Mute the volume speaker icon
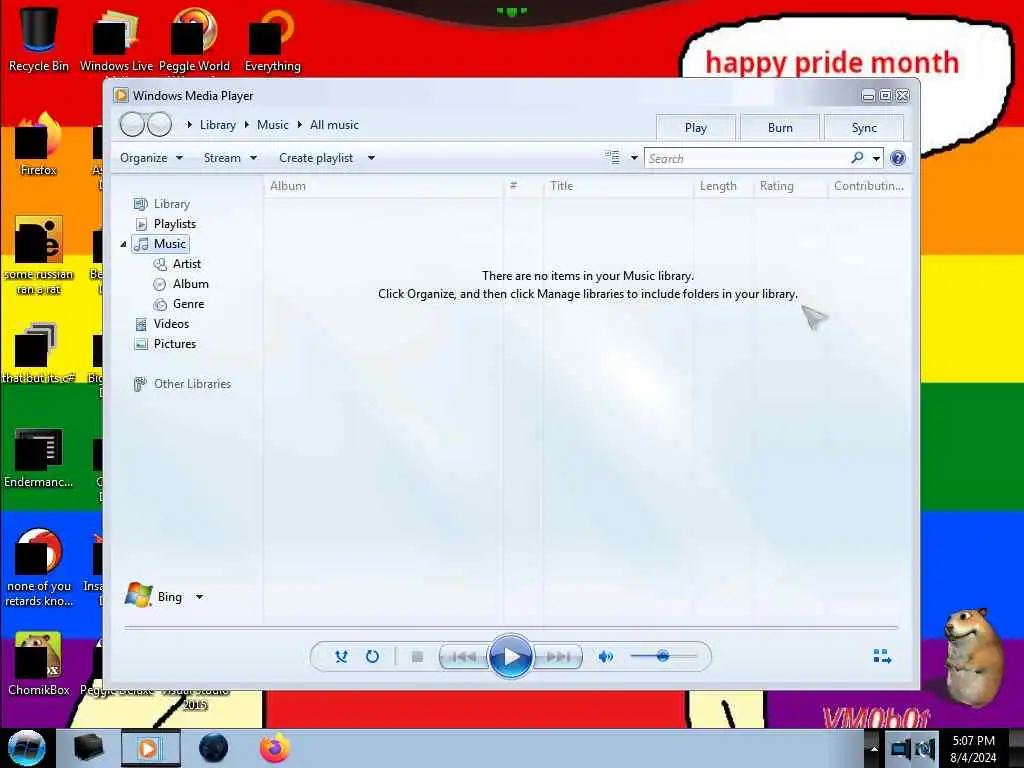Image resolution: width=1024 pixels, height=768 pixels. [x=605, y=656]
